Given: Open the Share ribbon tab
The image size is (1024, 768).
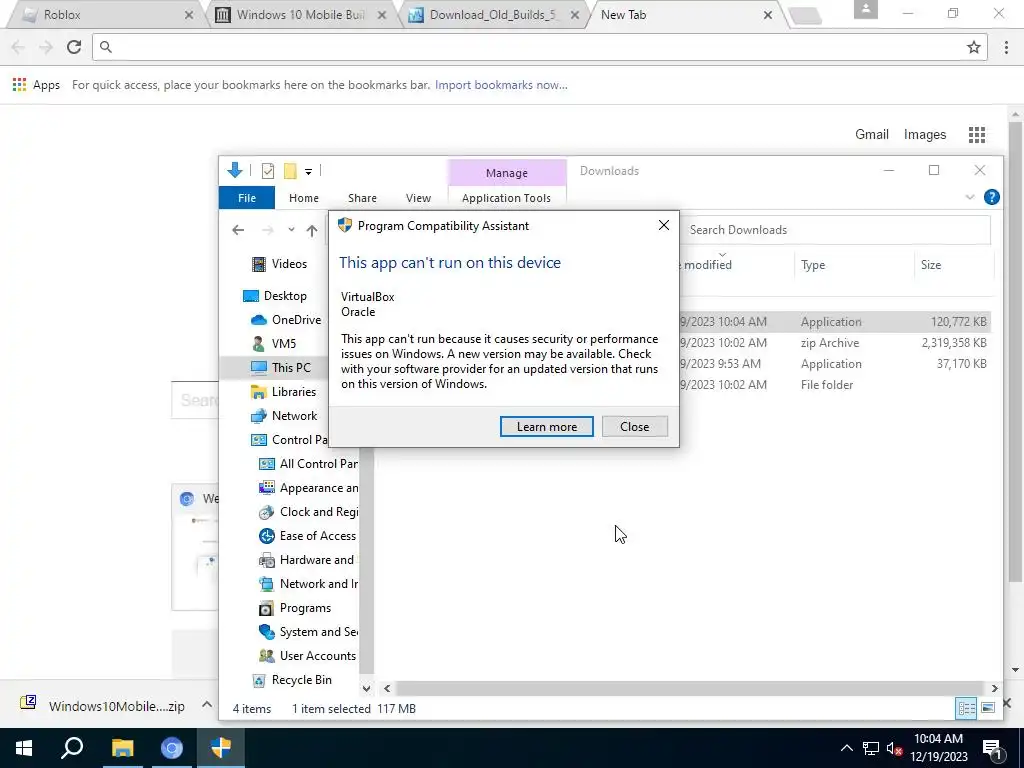Looking at the screenshot, I should [x=362, y=198].
